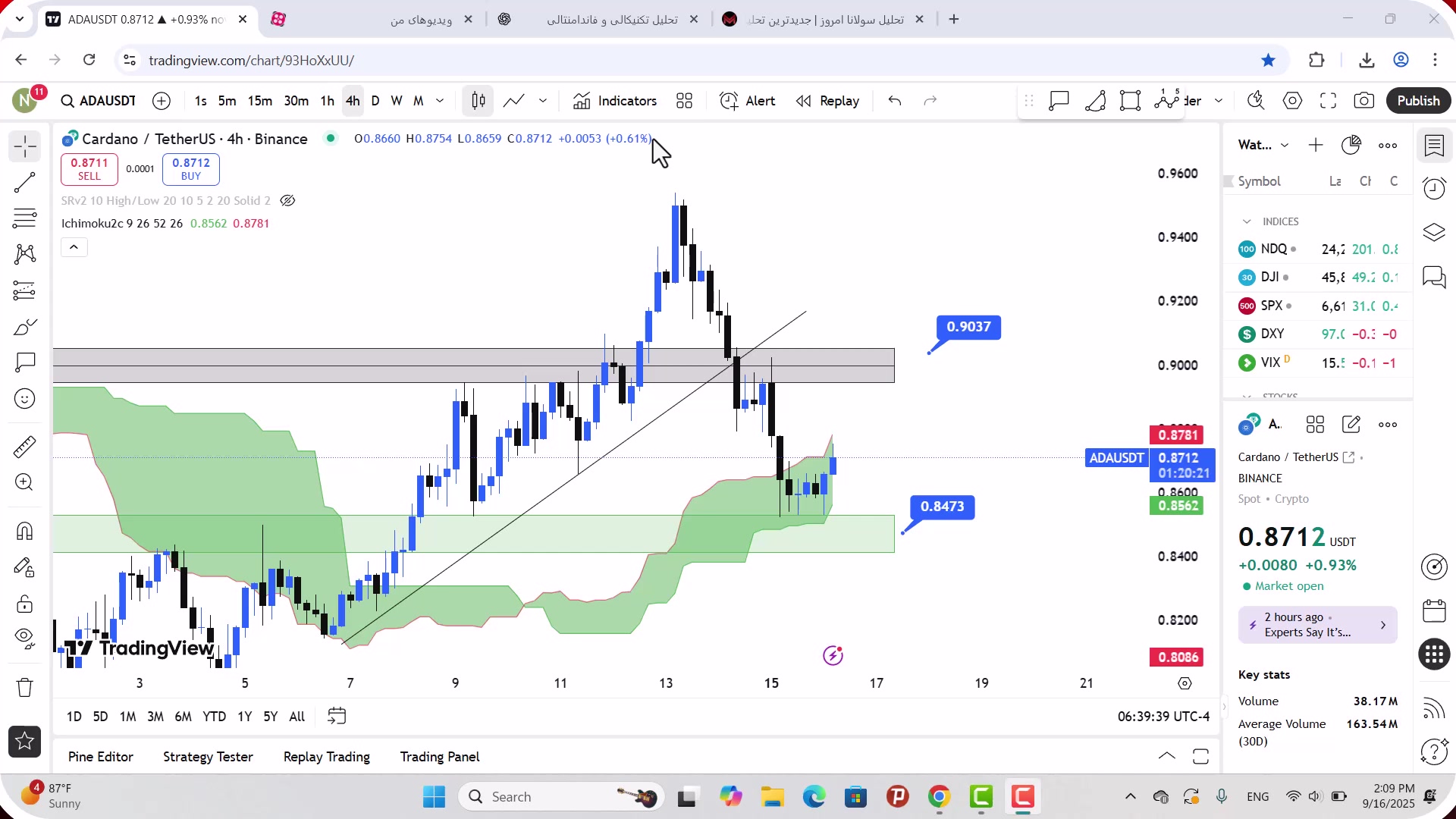The width and height of the screenshot is (1456, 819).
Task: Publish the chart idea
Action: (1418, 101)
